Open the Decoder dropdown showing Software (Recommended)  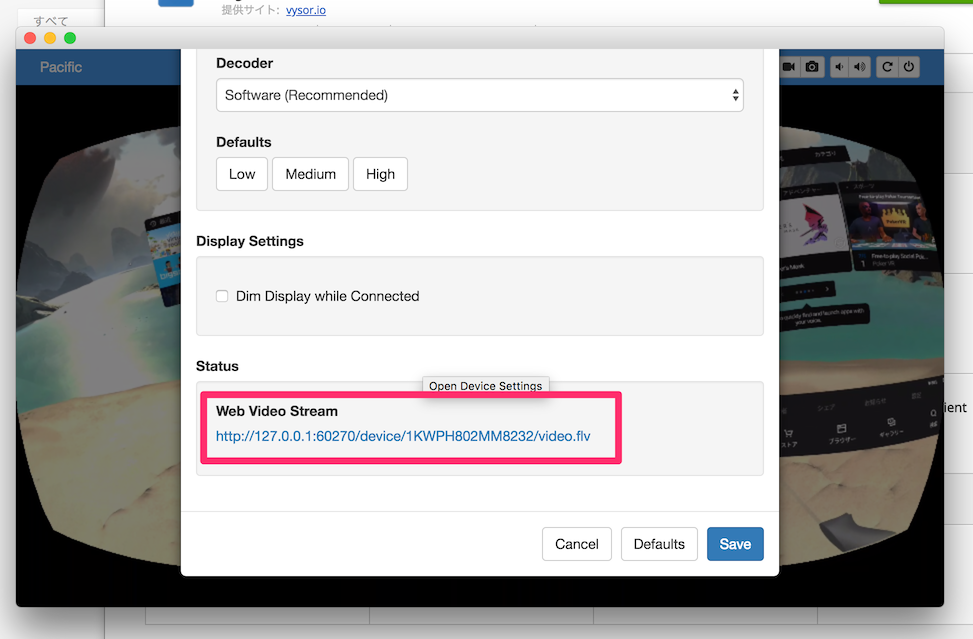(x=480, y=95)
